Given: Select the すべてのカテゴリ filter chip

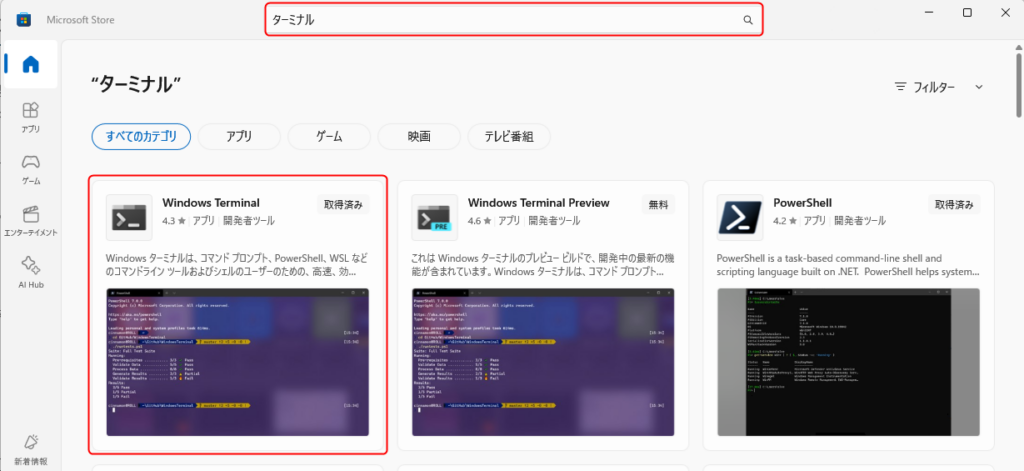Looking at the screenshot, I should point(141,137).
